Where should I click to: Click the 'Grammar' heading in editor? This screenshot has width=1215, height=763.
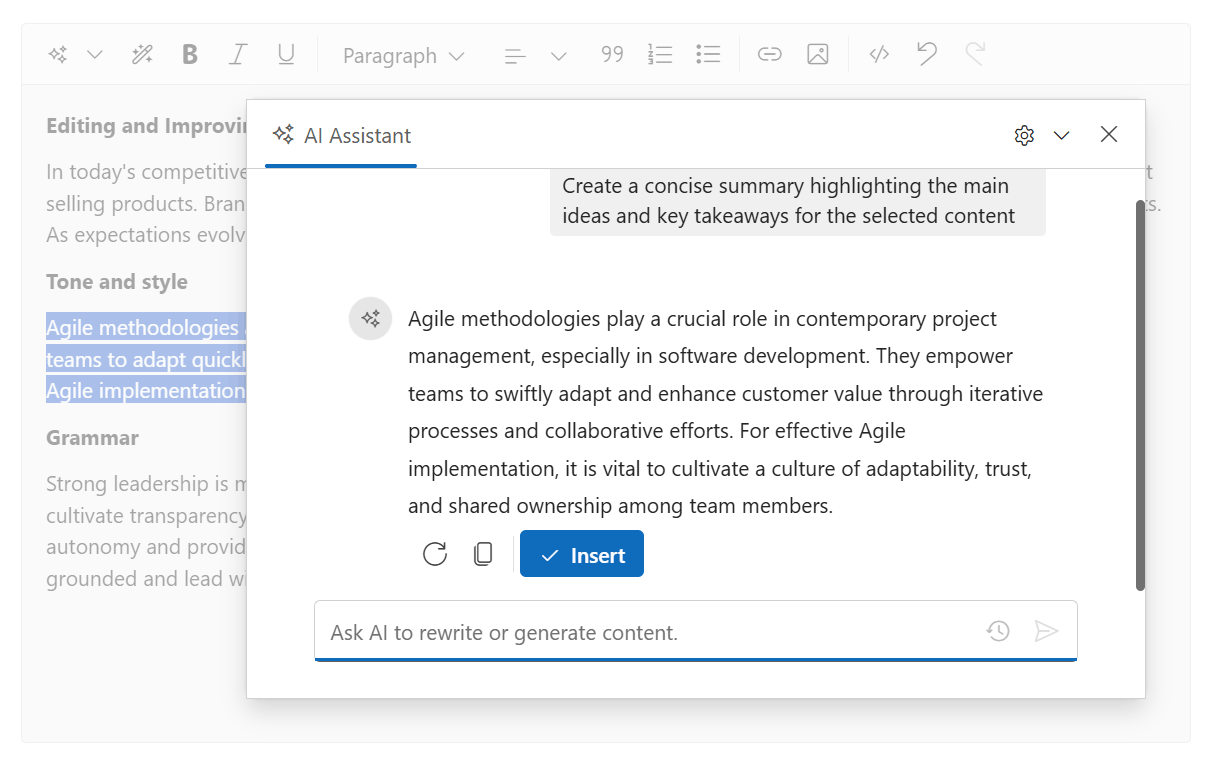(x=92, y=438)
